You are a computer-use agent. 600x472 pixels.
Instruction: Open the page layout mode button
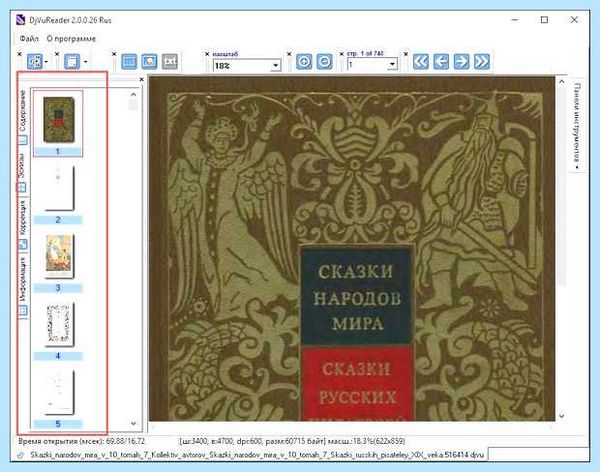point(34,62)
